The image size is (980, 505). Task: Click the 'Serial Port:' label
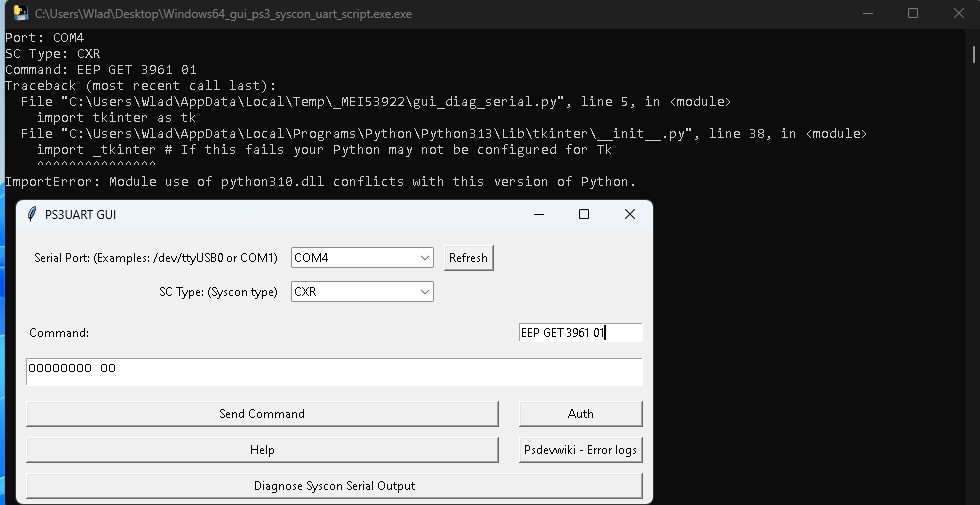tap(156, 258)
